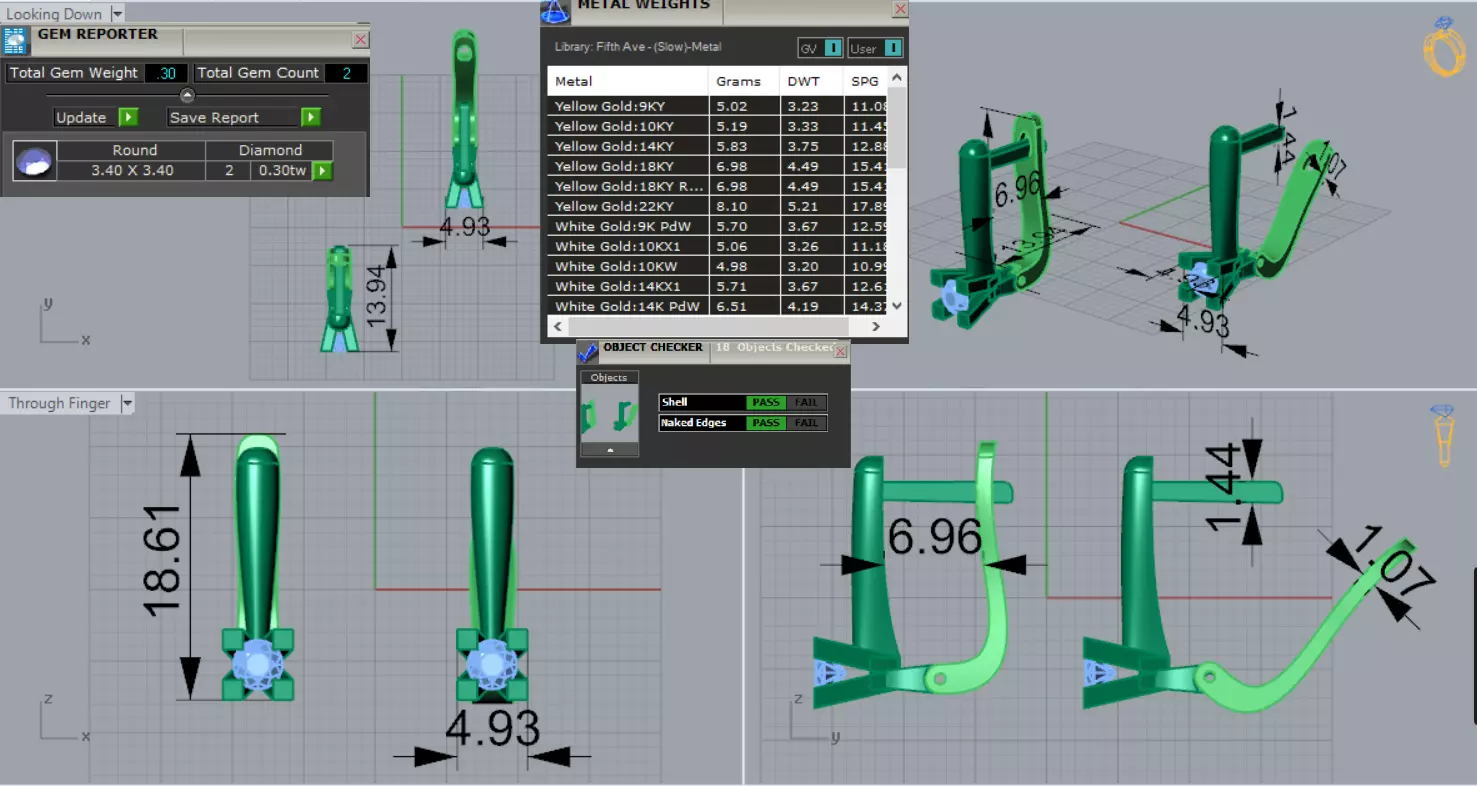Click the Gem Reporter panel icon
This screenshot has width=1477, height=786.
[x=15, y=41]
